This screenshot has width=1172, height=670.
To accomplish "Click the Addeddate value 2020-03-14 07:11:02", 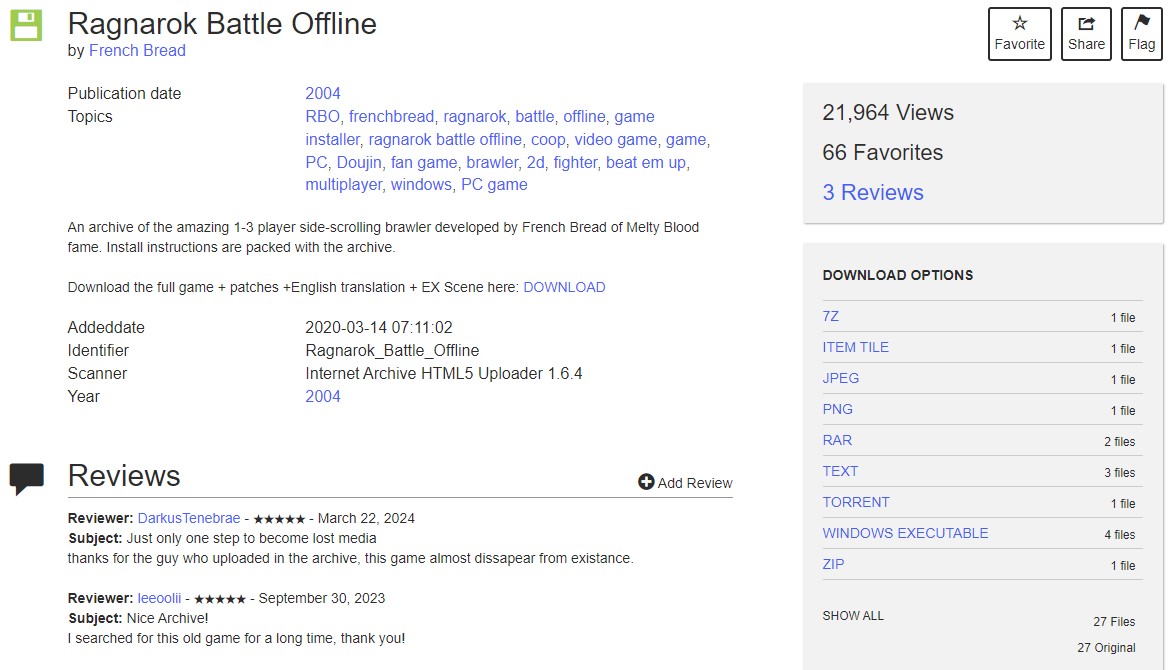I will click(379, 328).
